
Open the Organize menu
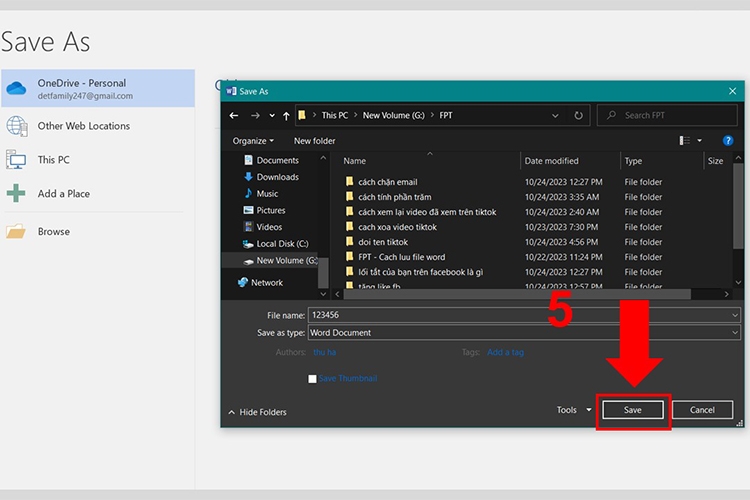click(253, 141)
